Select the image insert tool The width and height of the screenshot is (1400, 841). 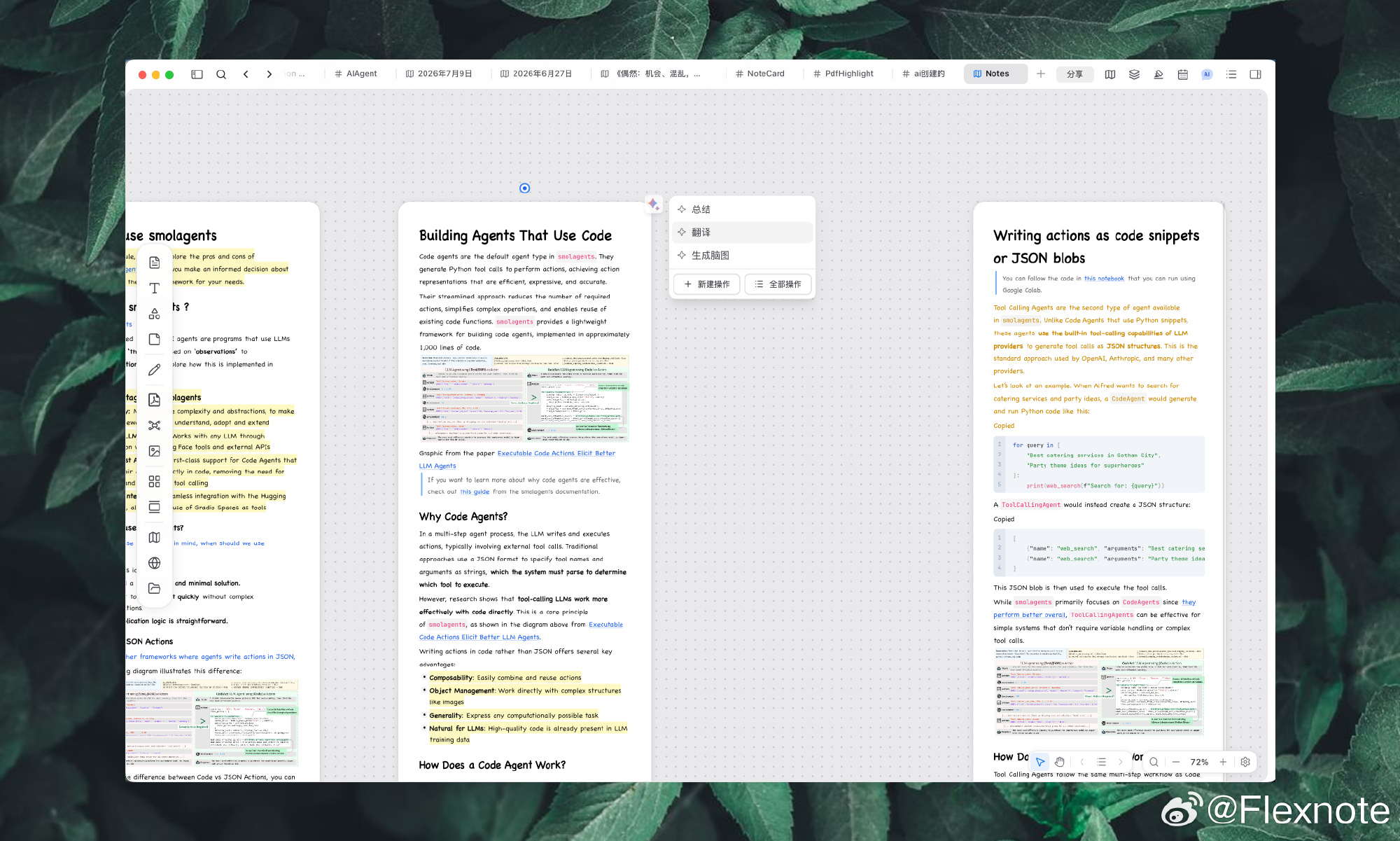[x=155, y=452]
